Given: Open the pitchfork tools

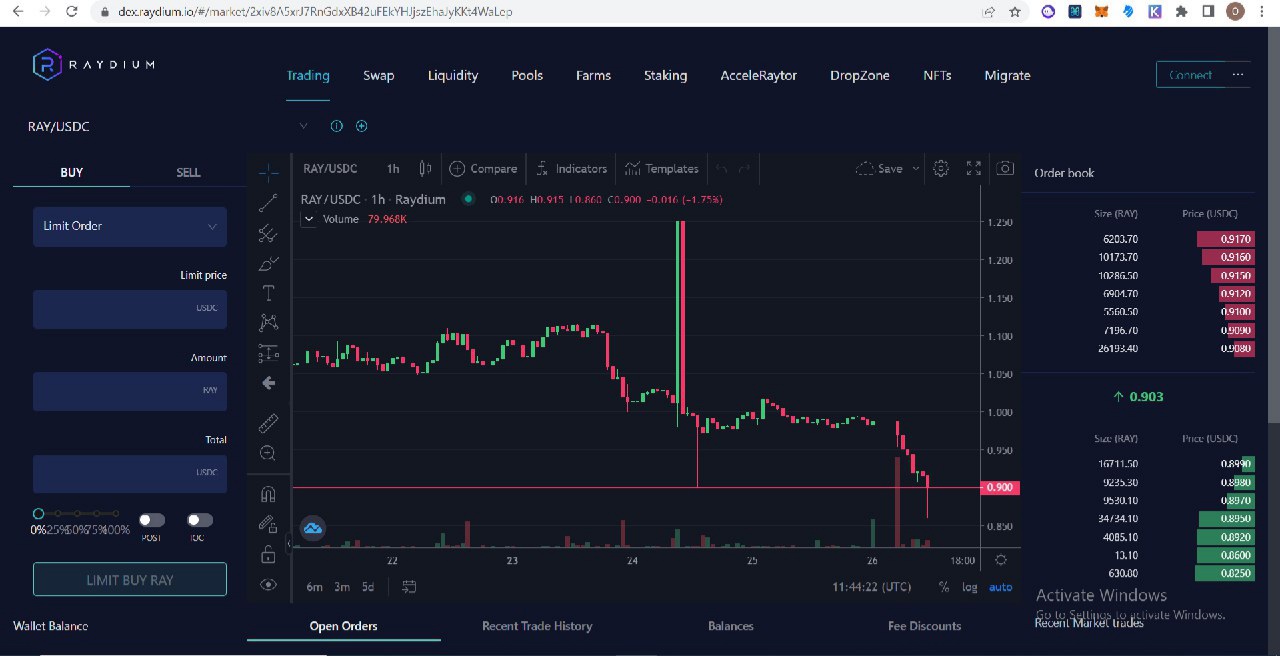Looking at the screenshot, I should click(x=268, y=233).
